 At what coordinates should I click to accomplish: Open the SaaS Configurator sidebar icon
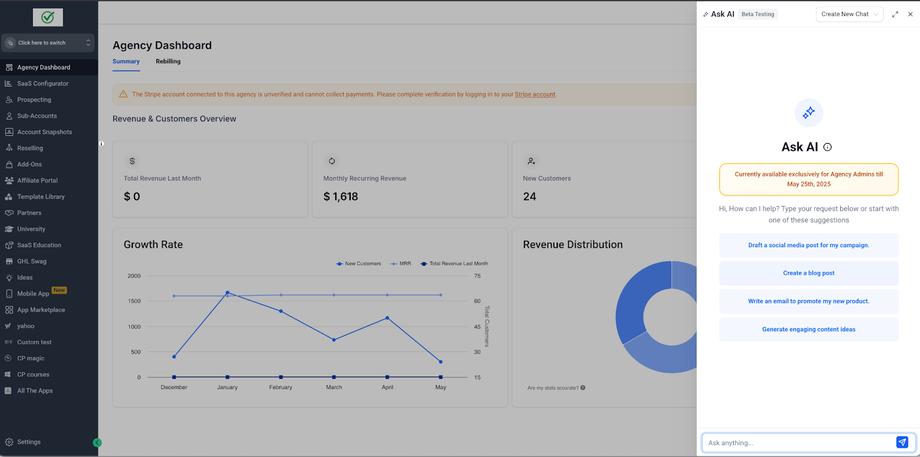tap(9, 83)
